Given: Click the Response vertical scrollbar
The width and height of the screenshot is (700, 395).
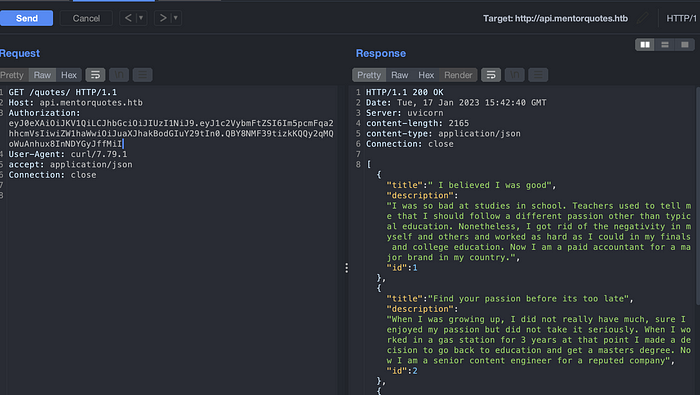Looking at the screenshot, I should click(x=697, y=196).
